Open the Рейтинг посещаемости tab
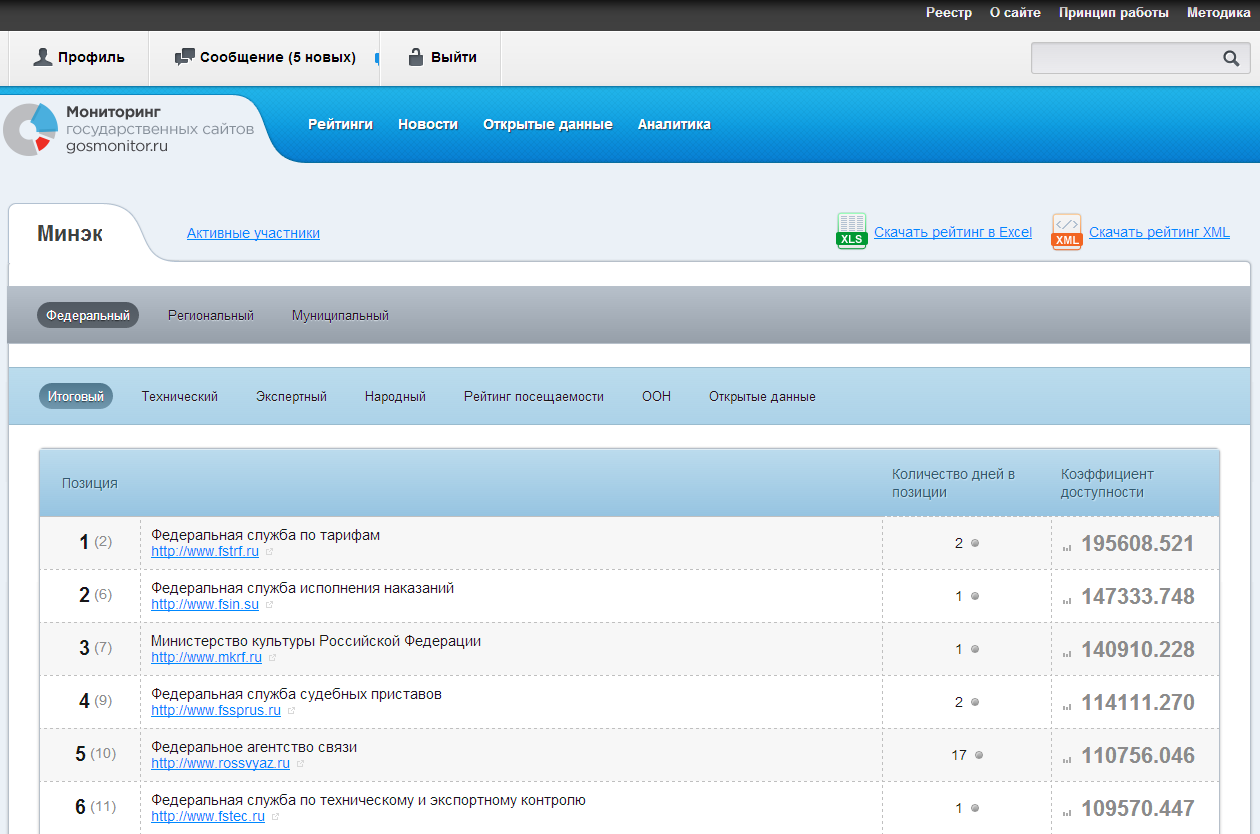1260x834 pixels. point(534,396)
